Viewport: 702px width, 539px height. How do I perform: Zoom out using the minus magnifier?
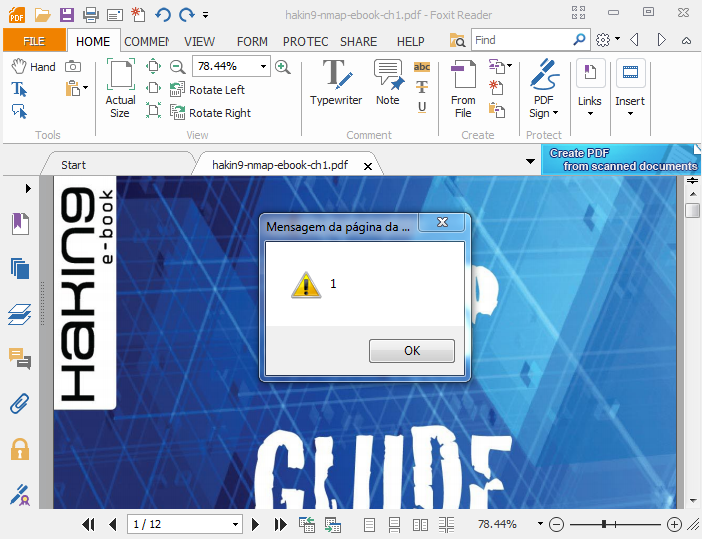(178, 67)
